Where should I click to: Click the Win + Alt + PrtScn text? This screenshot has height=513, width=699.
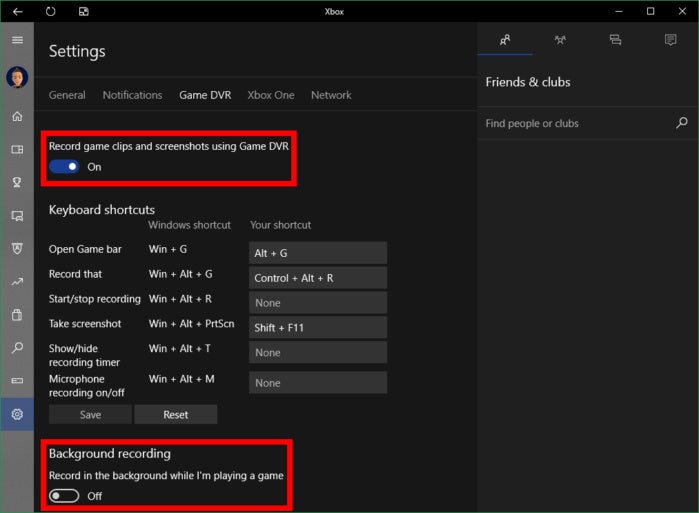191,324
